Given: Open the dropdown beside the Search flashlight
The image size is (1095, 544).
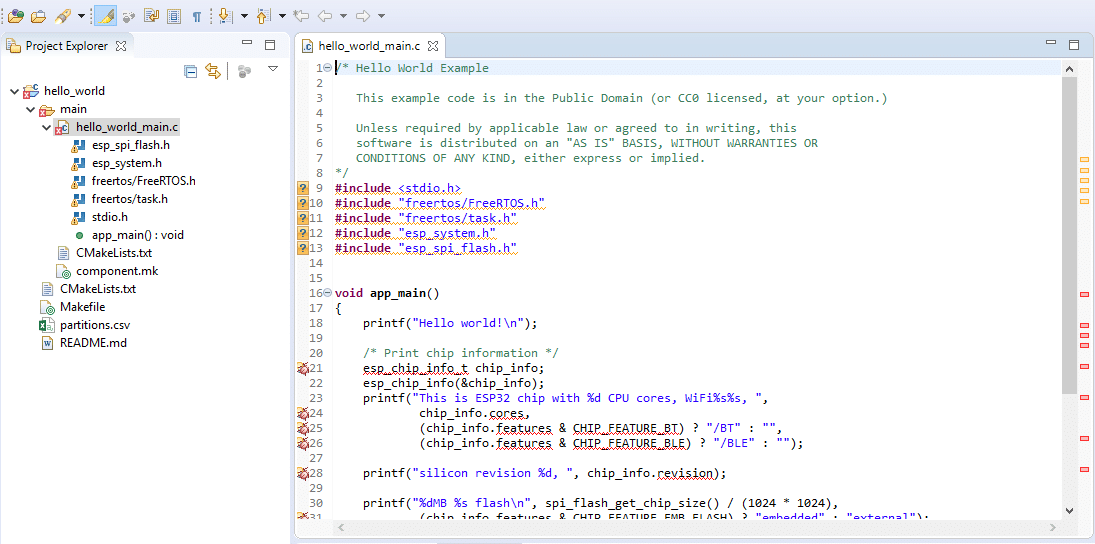Looking at the screenshot, I should pyautogui.click(x=82, y=15).
